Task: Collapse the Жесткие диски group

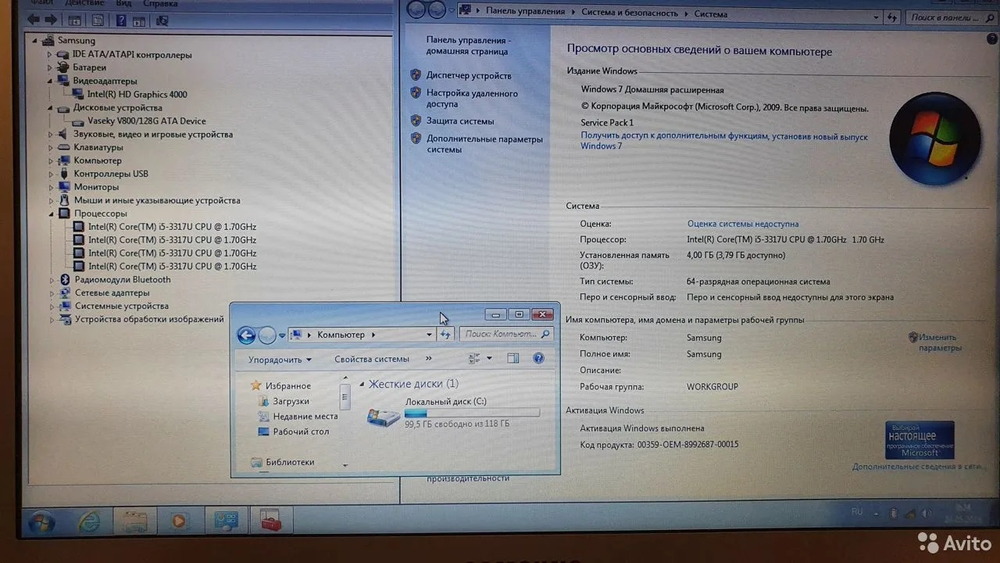Action: coord(362,384)
